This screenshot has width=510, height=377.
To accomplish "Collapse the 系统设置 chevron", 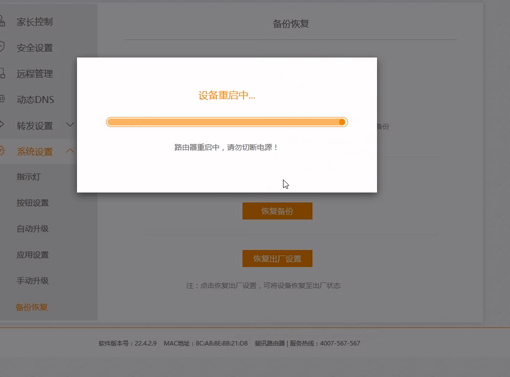I will click(70, 151).
